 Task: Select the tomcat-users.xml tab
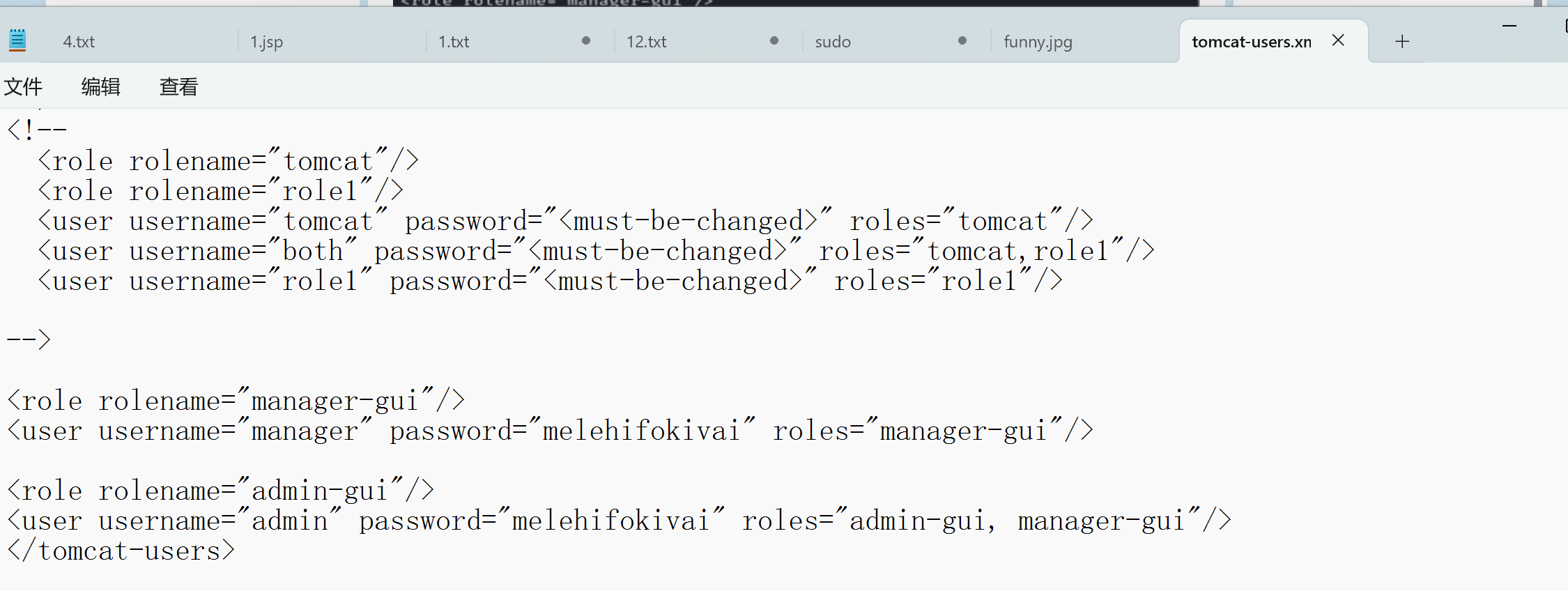pos(1252,42)
